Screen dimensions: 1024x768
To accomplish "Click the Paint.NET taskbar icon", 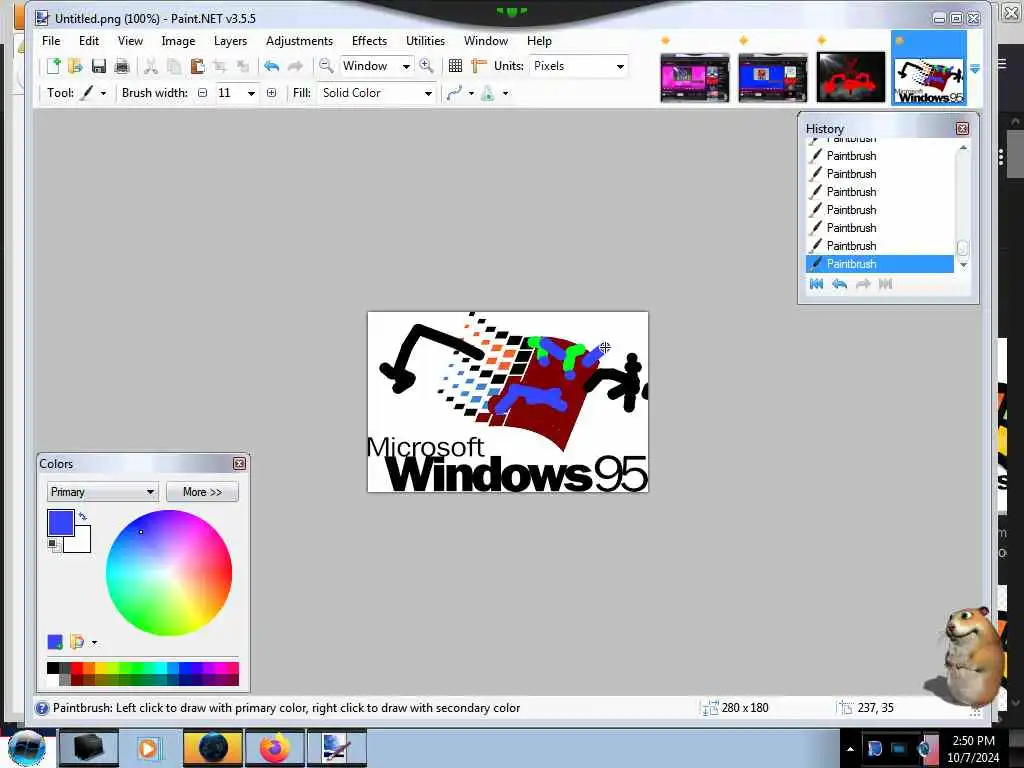I will (x=337, y=748).
